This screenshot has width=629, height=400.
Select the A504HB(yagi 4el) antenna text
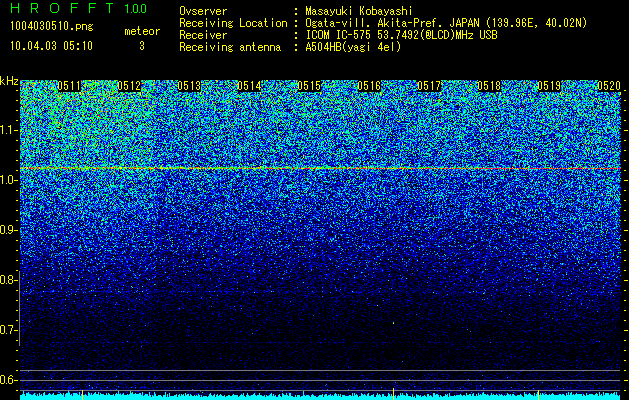tap(353, 47)
